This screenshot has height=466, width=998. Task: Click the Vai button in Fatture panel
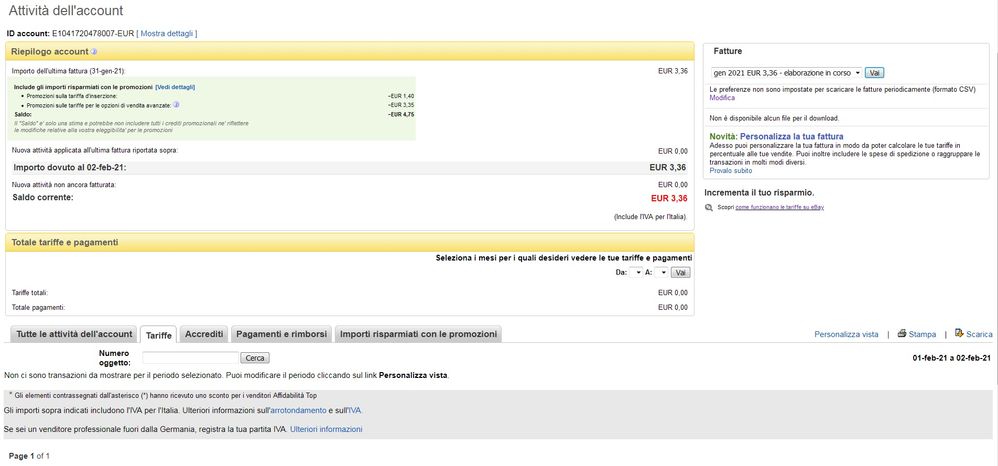coord(875,73)
